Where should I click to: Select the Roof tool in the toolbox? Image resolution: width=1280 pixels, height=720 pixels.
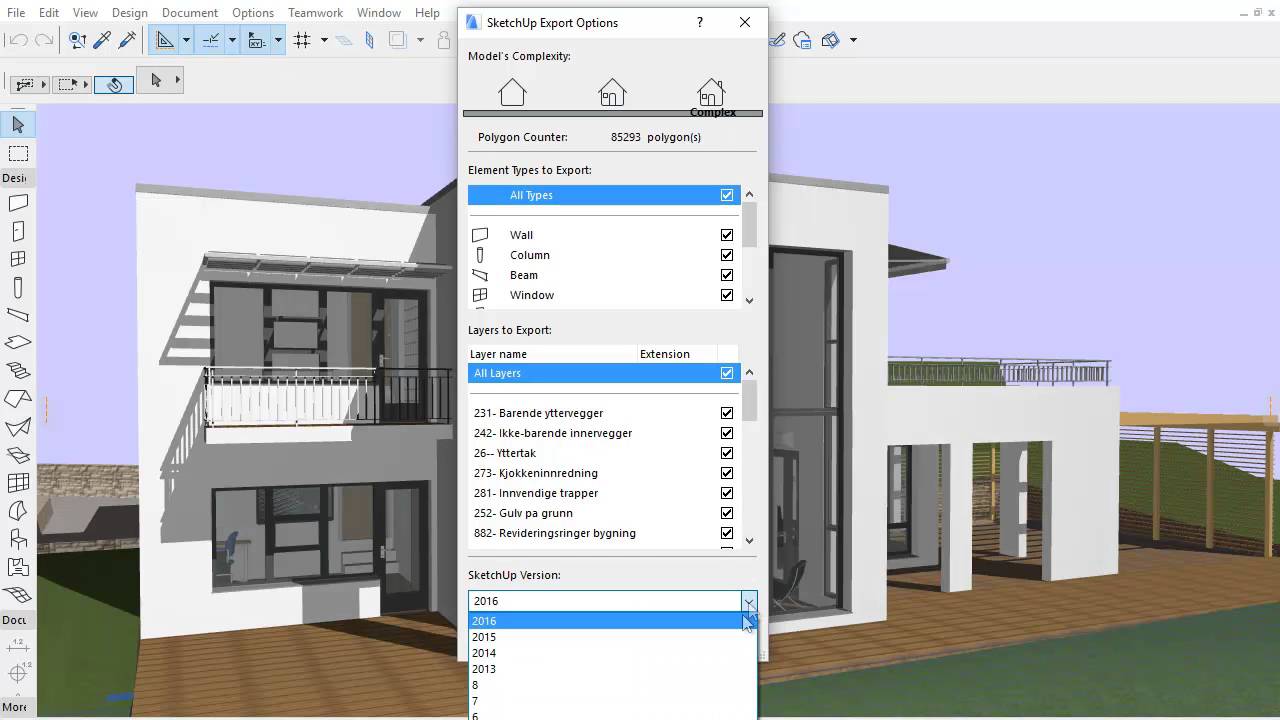tap(18, 399)
